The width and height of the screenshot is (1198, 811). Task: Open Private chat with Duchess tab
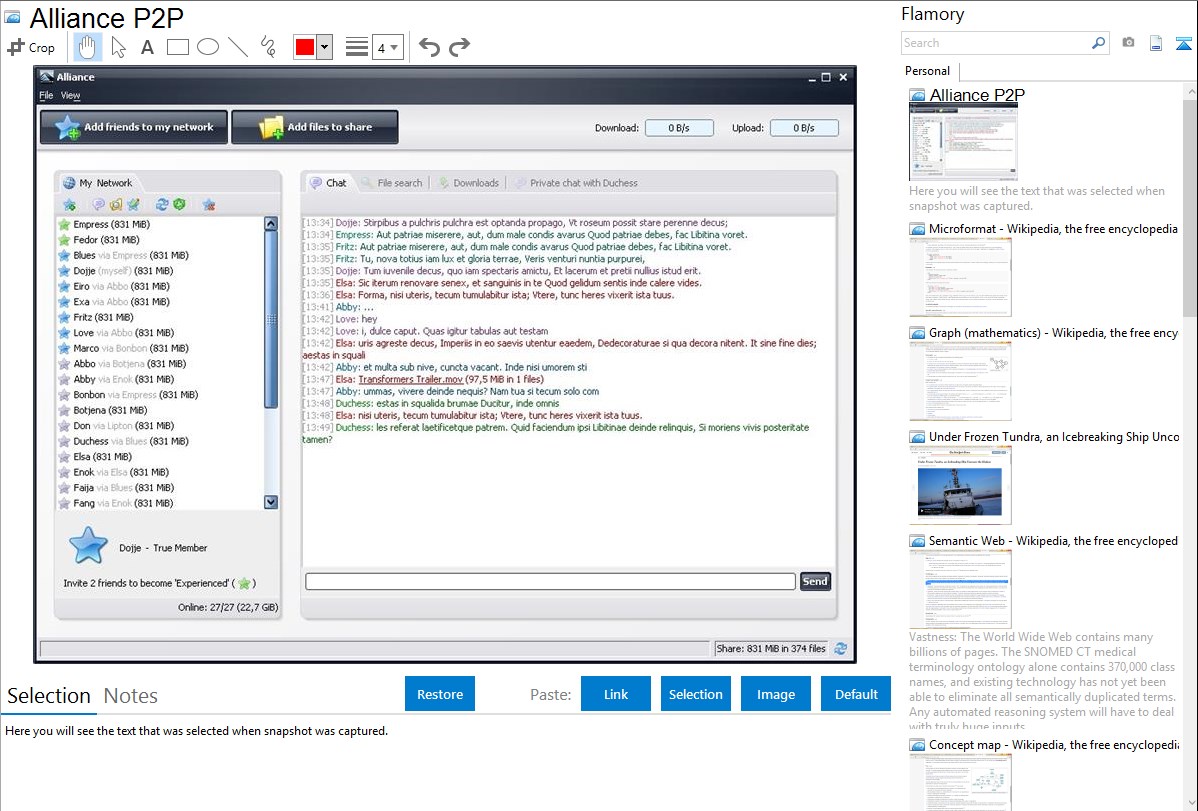[576, 183]
